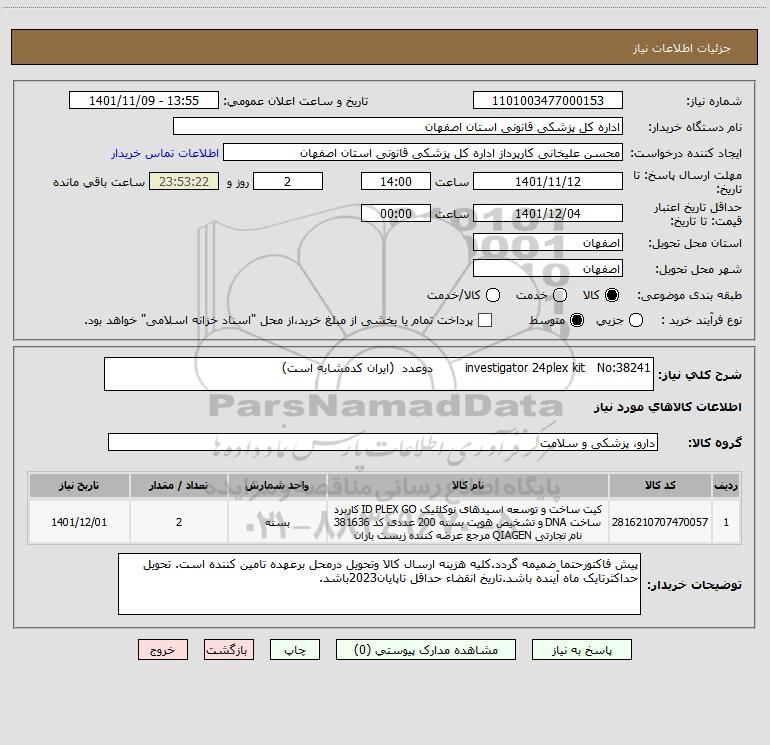Screen dimensions: 770x745
Task: Click unit cell بسته
Action: 277,522
